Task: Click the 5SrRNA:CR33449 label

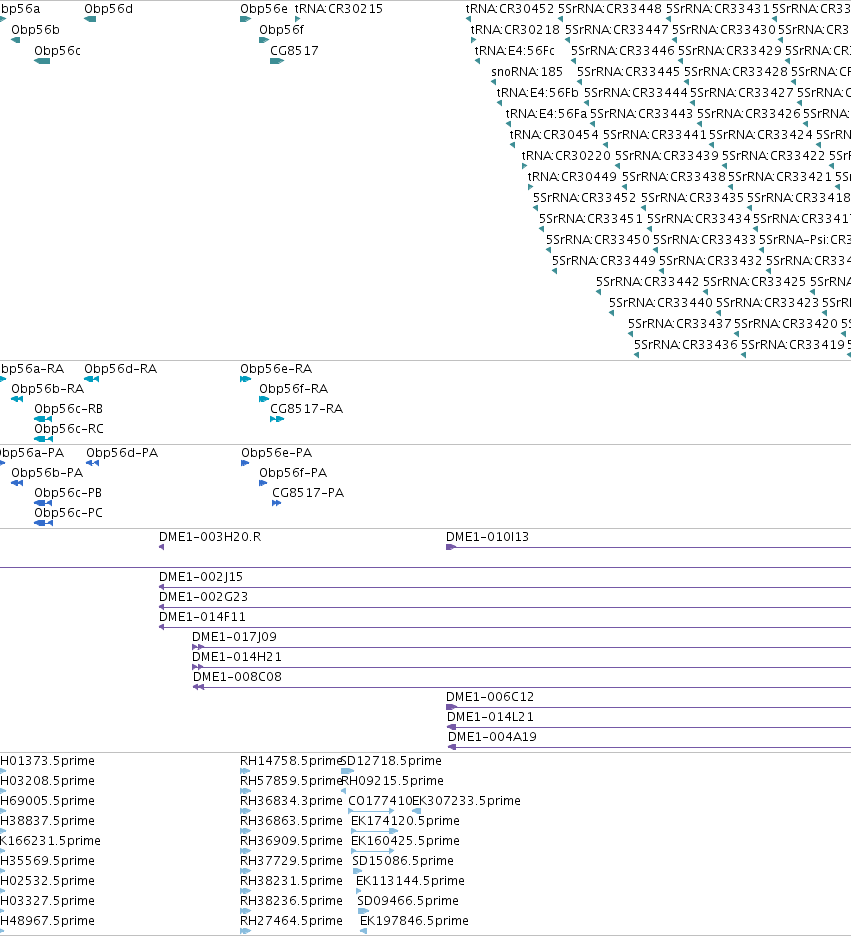Action: point(603,261)
